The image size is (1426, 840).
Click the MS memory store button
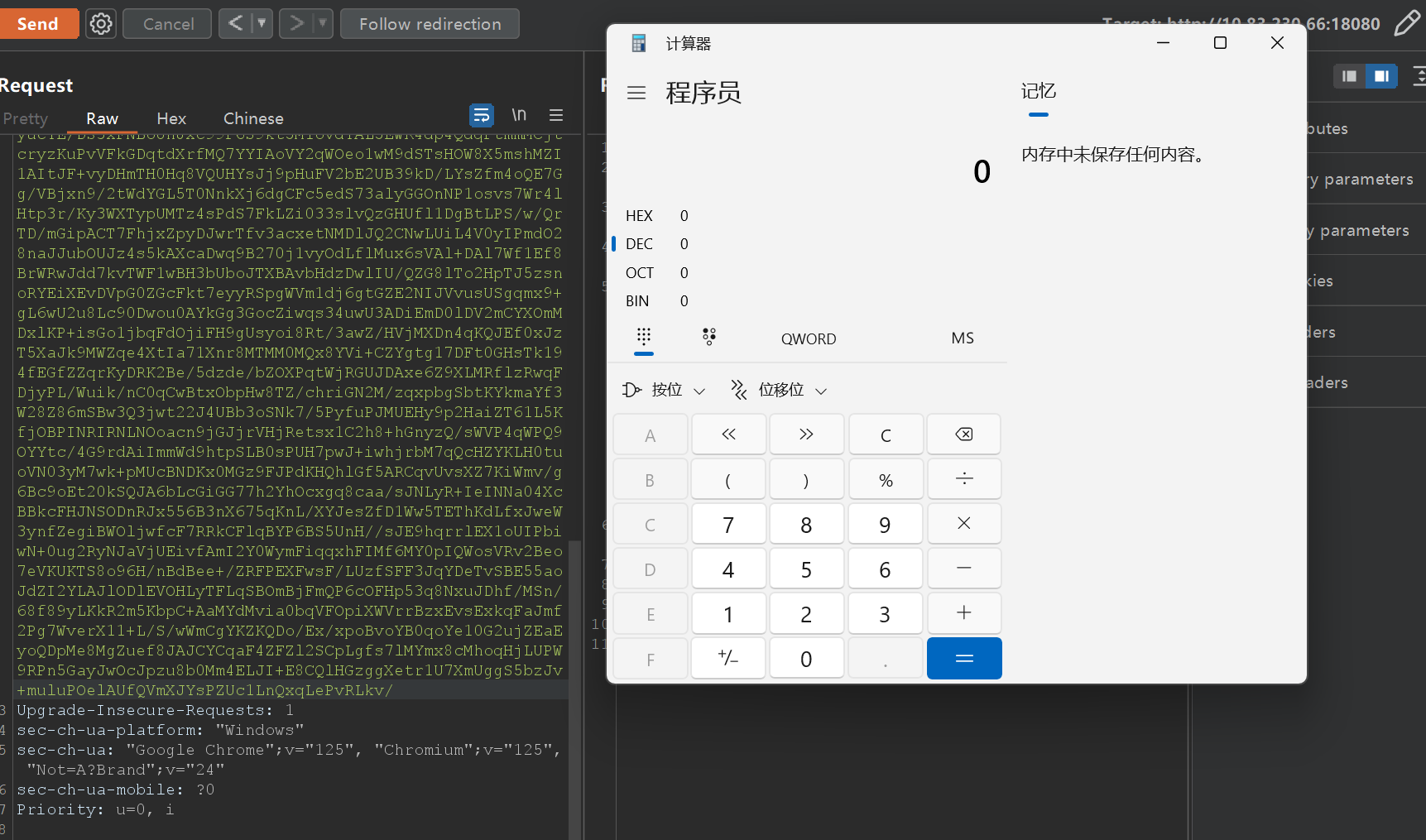[963, 338]
